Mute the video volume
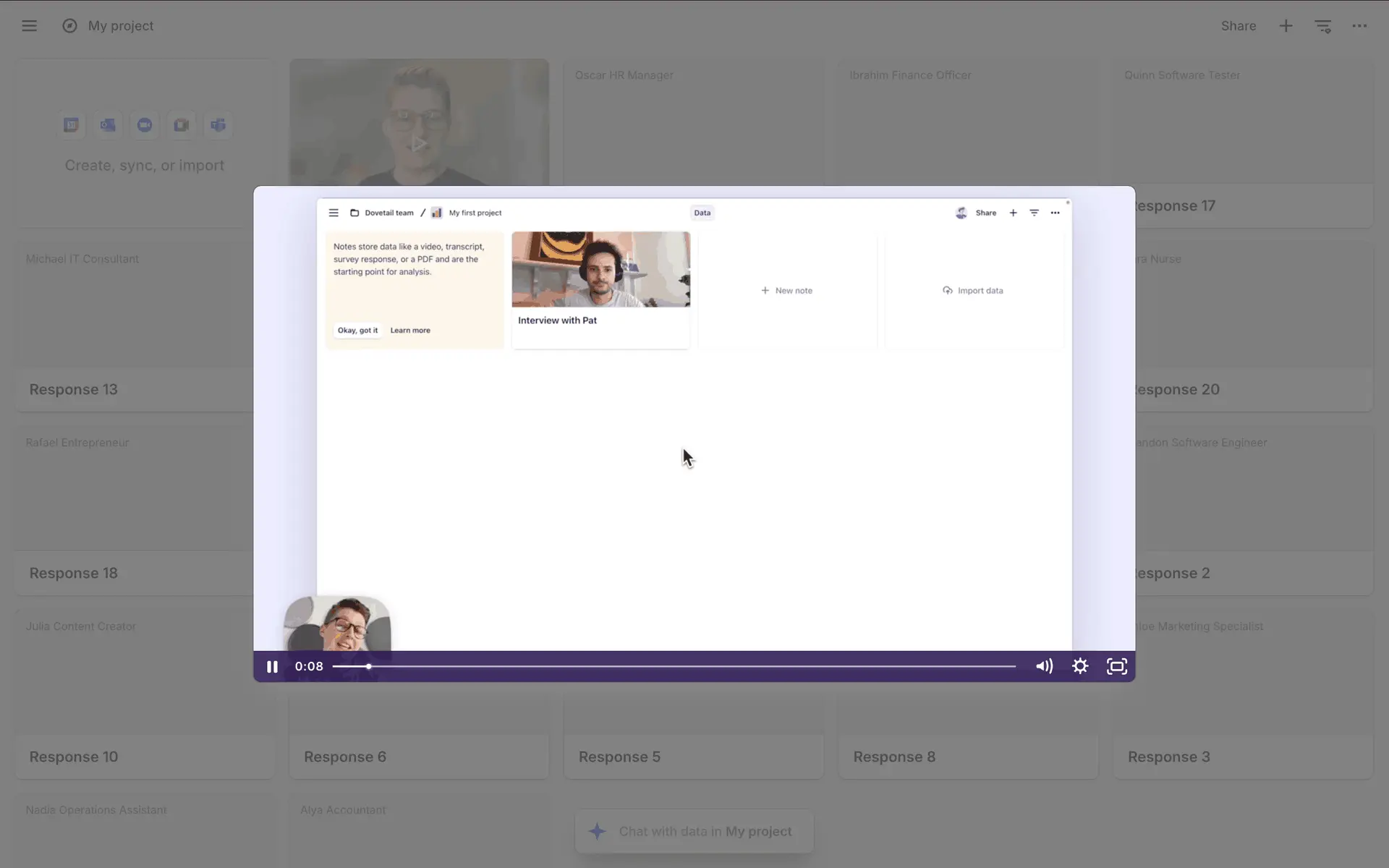Viewport: 1389px width, 868px height. (1044, 666)
